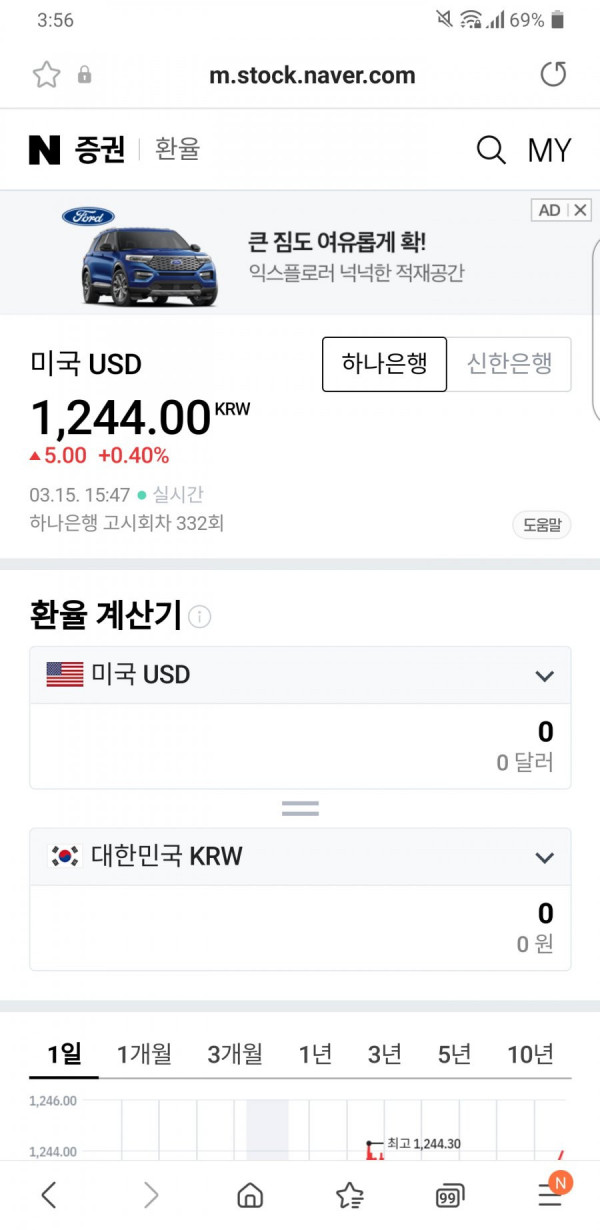
Task: Go to browser home icon
Action: pos(250,1195)
